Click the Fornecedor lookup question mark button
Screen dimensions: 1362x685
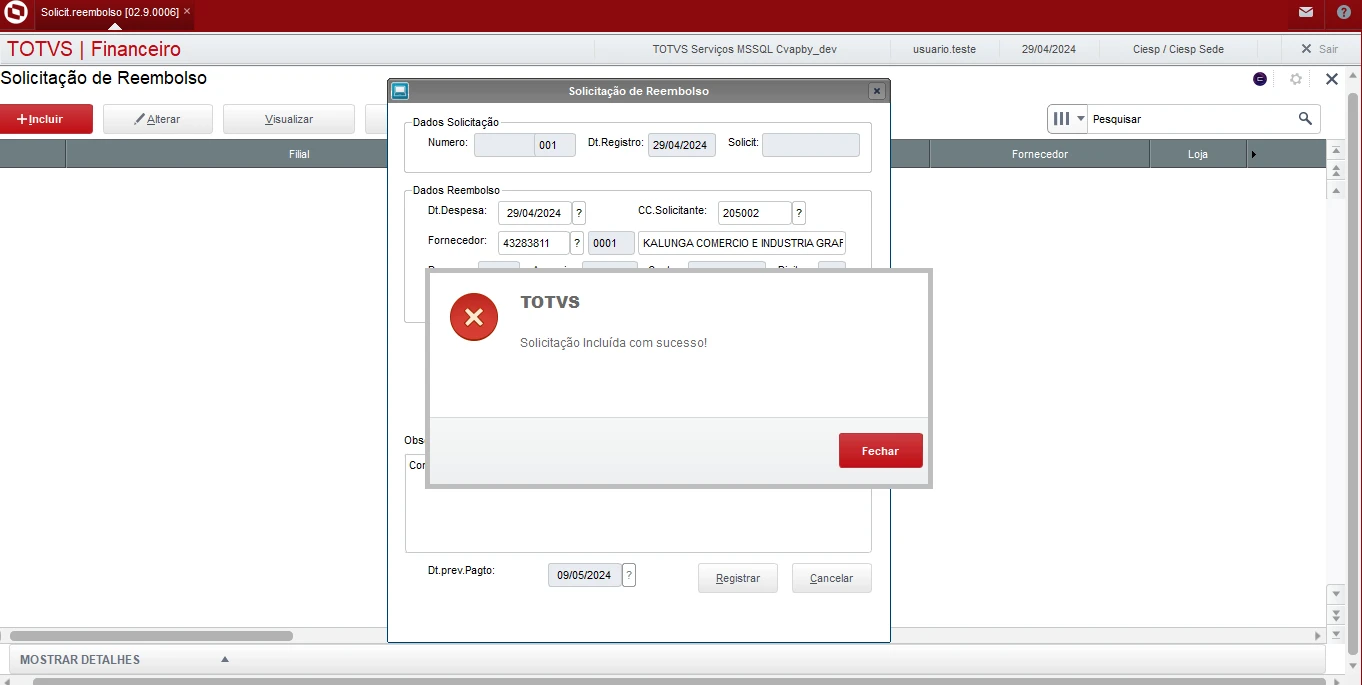pos(577,243)
